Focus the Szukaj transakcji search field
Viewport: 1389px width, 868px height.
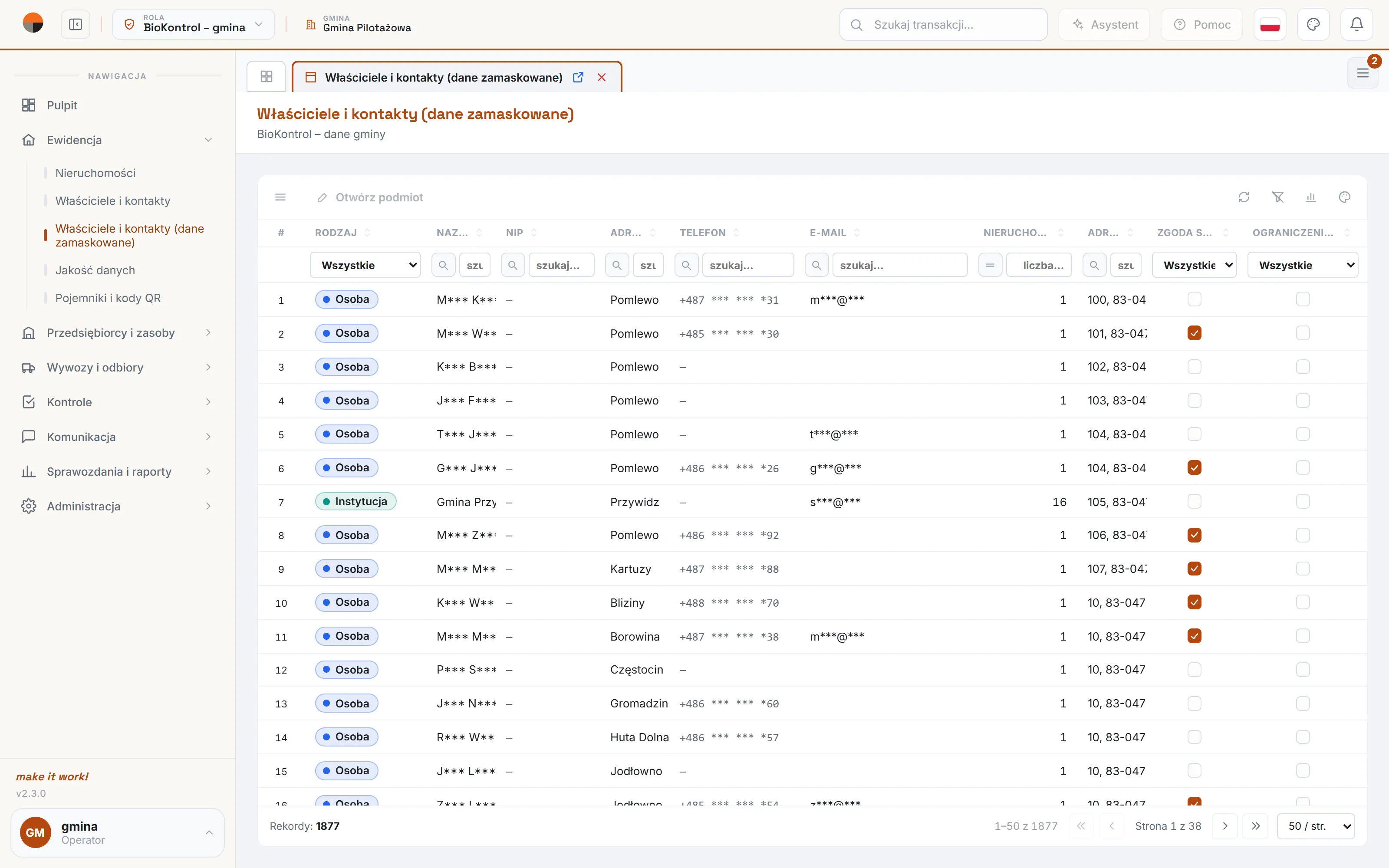[943, 25]
